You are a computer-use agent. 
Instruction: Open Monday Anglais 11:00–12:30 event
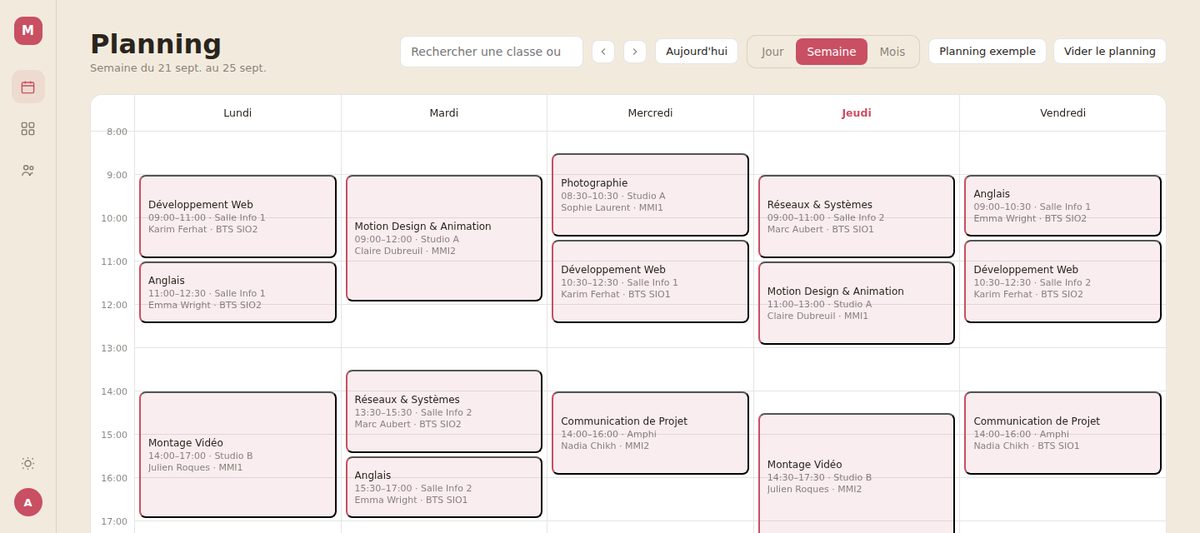[x=238, y=292]
